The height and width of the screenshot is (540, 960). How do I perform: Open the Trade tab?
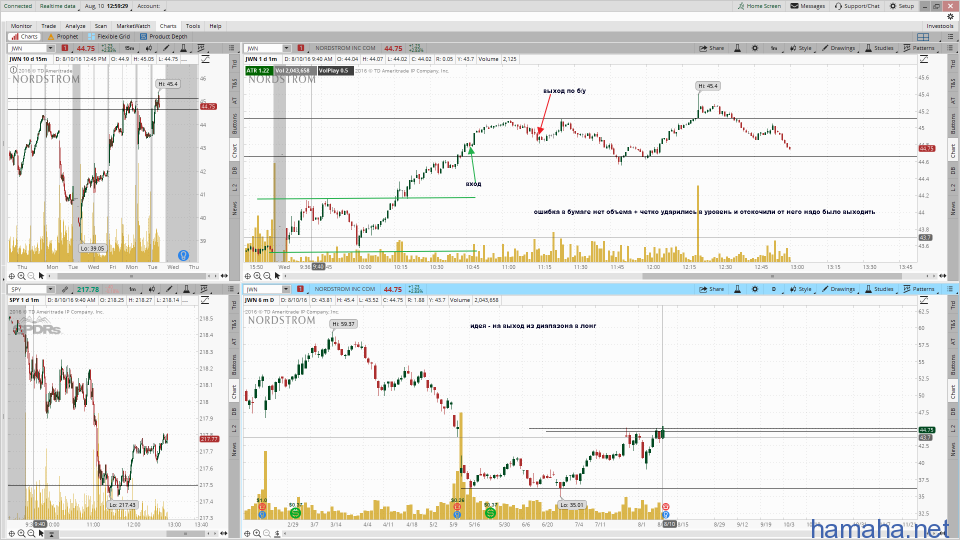click(x=48, y=26)
